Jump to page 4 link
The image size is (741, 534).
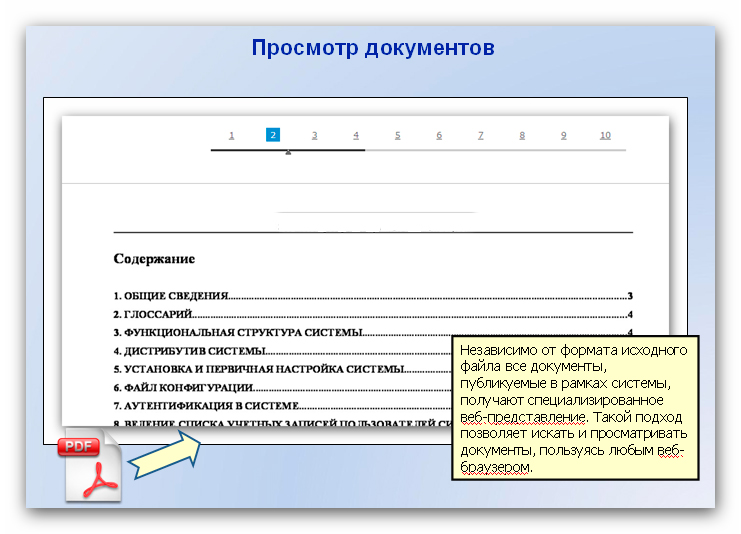tap(356, 136)
